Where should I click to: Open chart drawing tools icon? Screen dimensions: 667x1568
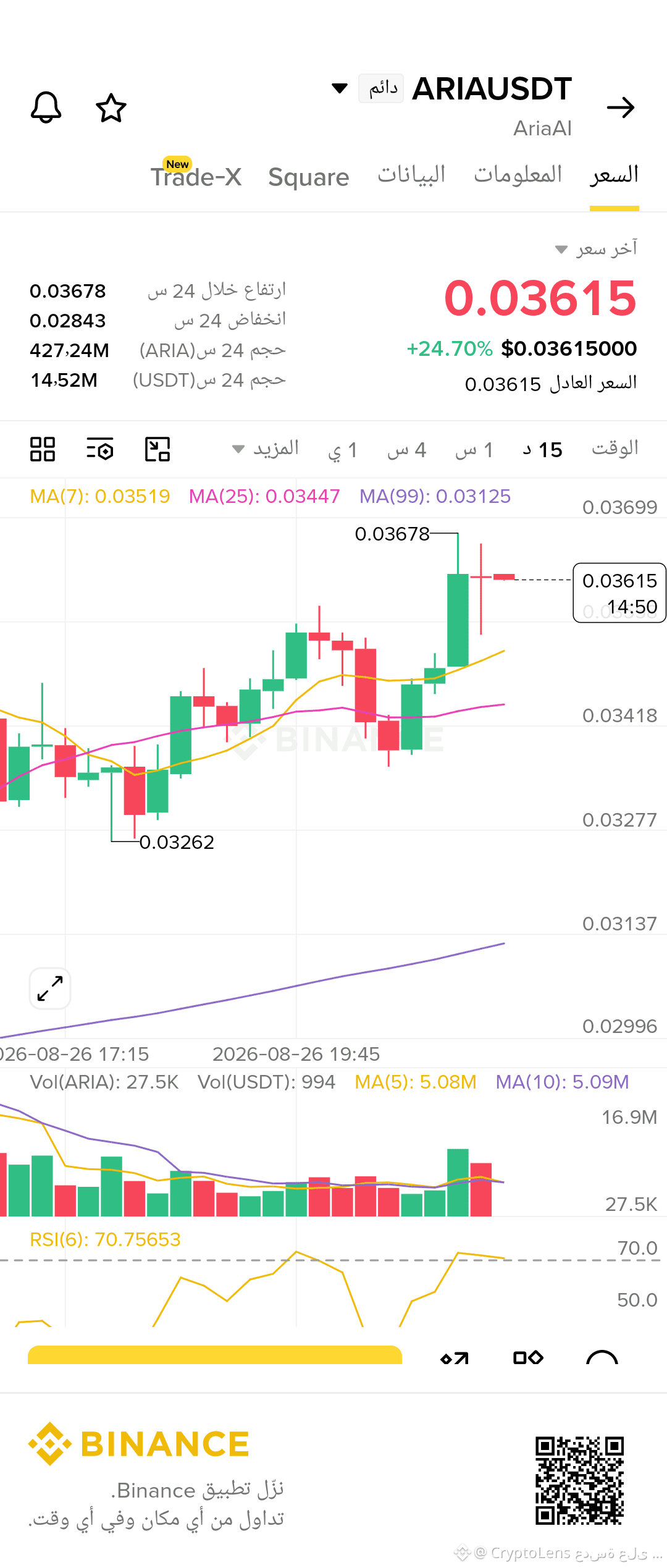coord(157,449)
